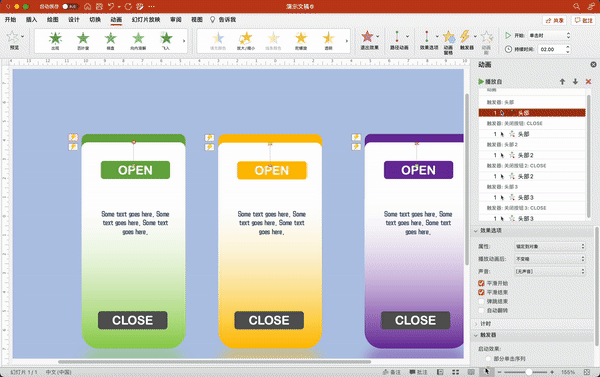The width and height of the screenshot is (600, 377).
Task: Open the 路径动画 path animation gallery
Action: click(x=399, y=41)
